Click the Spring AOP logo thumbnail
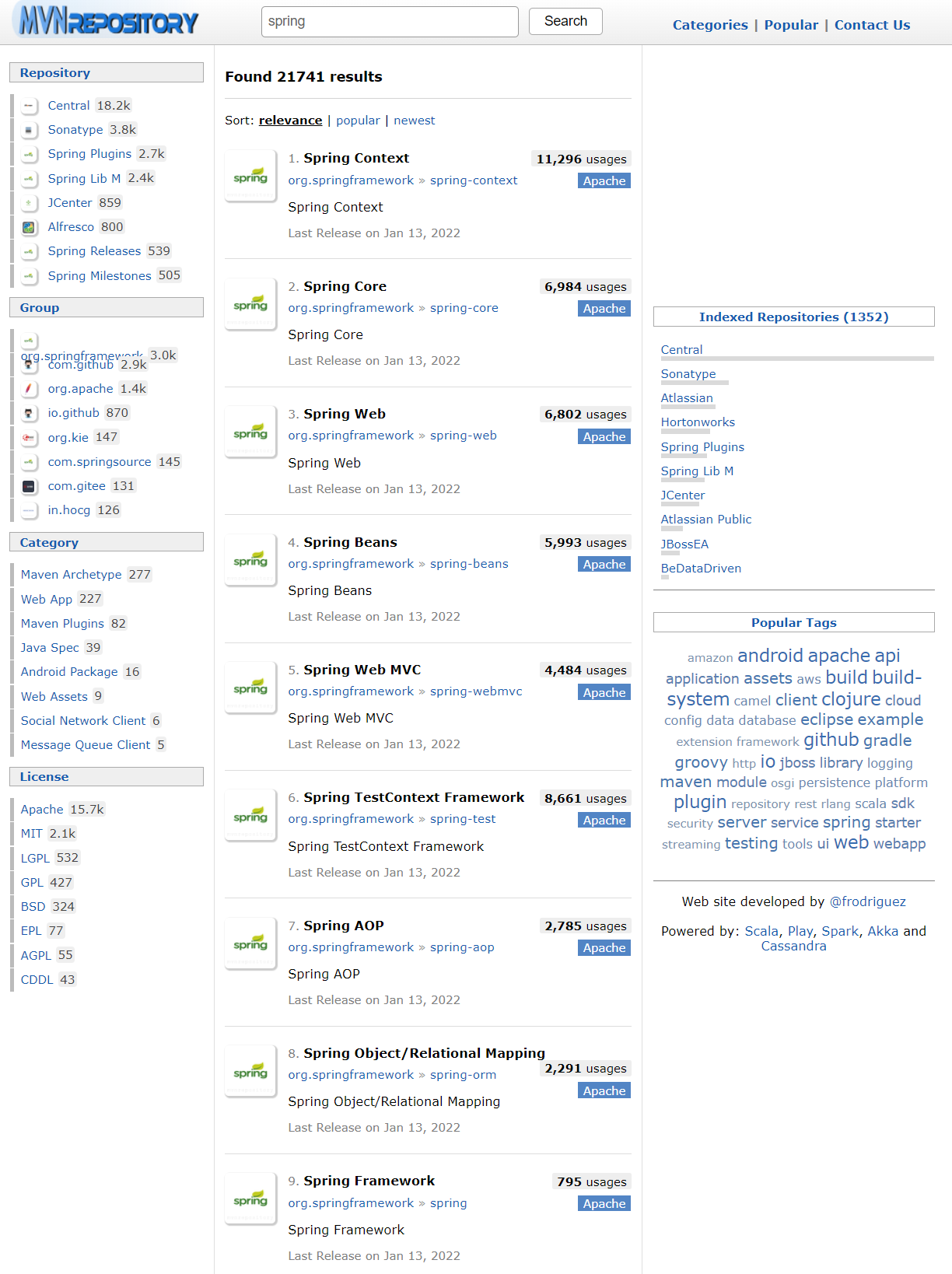The image size is (952, 1274). point(250,943)
